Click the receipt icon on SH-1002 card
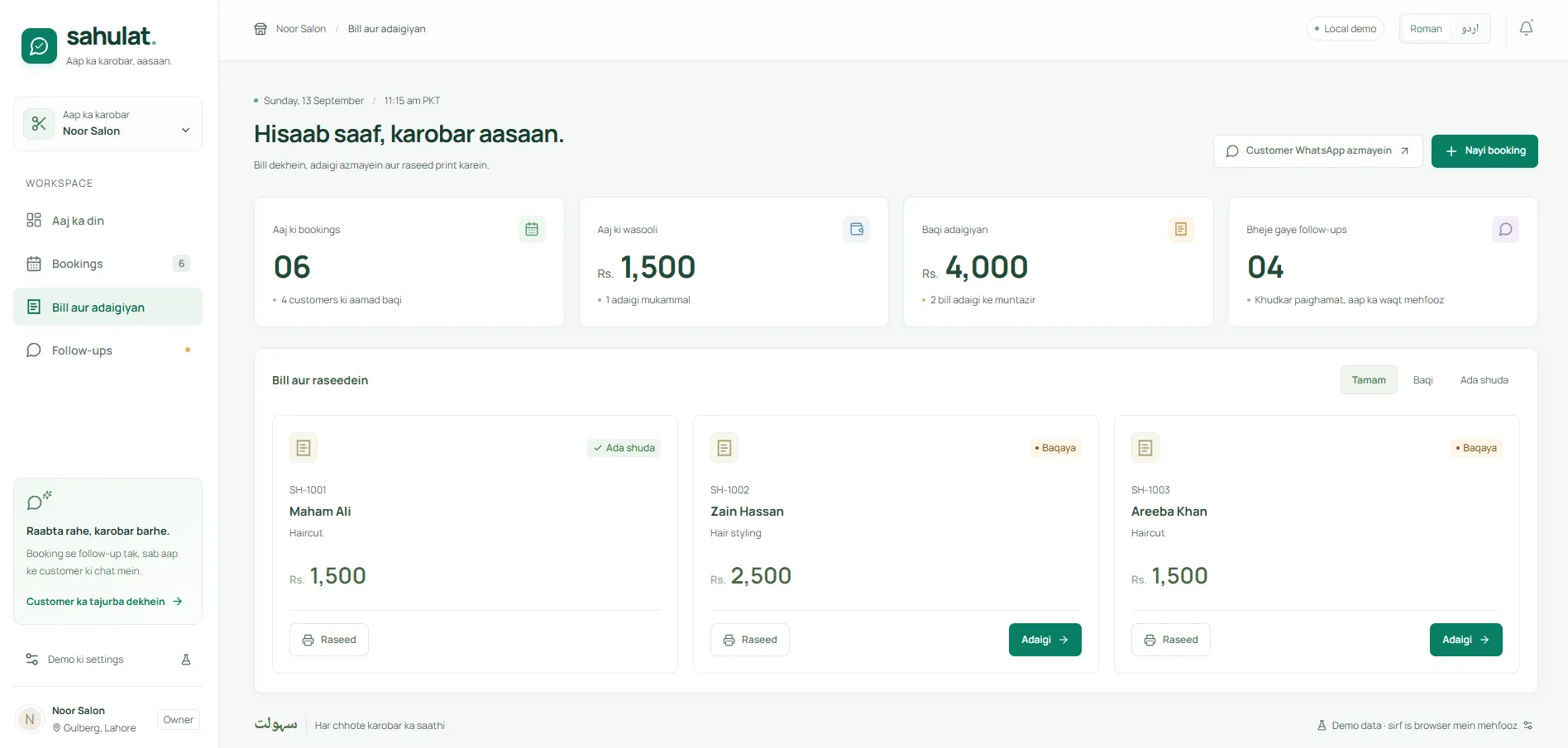 724,448
